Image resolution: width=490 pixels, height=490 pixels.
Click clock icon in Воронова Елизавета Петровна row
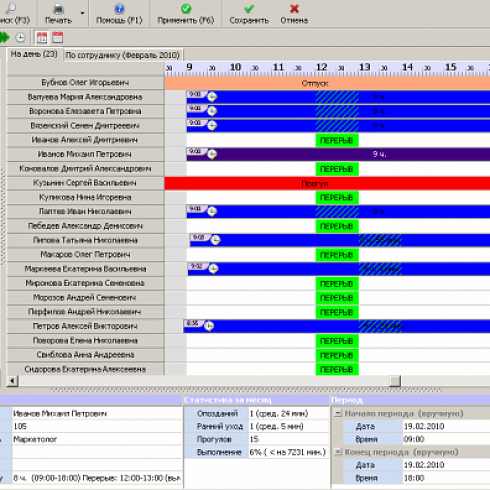[x=212, y=111]
